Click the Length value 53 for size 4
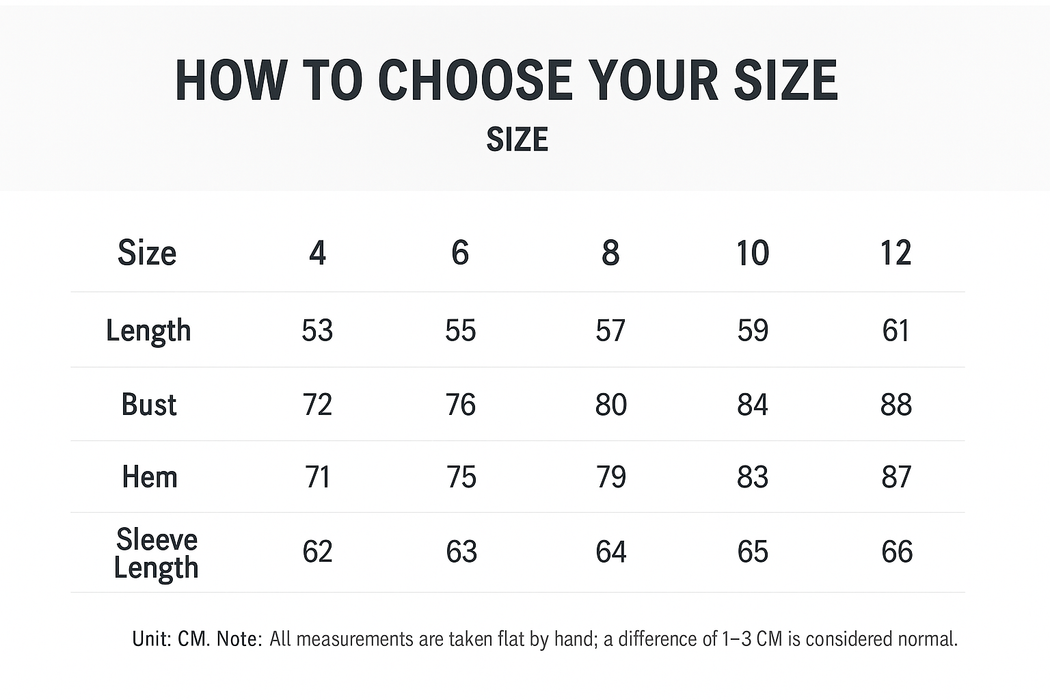The height and width of the screenshot is (700, 1050). point(317,330)
